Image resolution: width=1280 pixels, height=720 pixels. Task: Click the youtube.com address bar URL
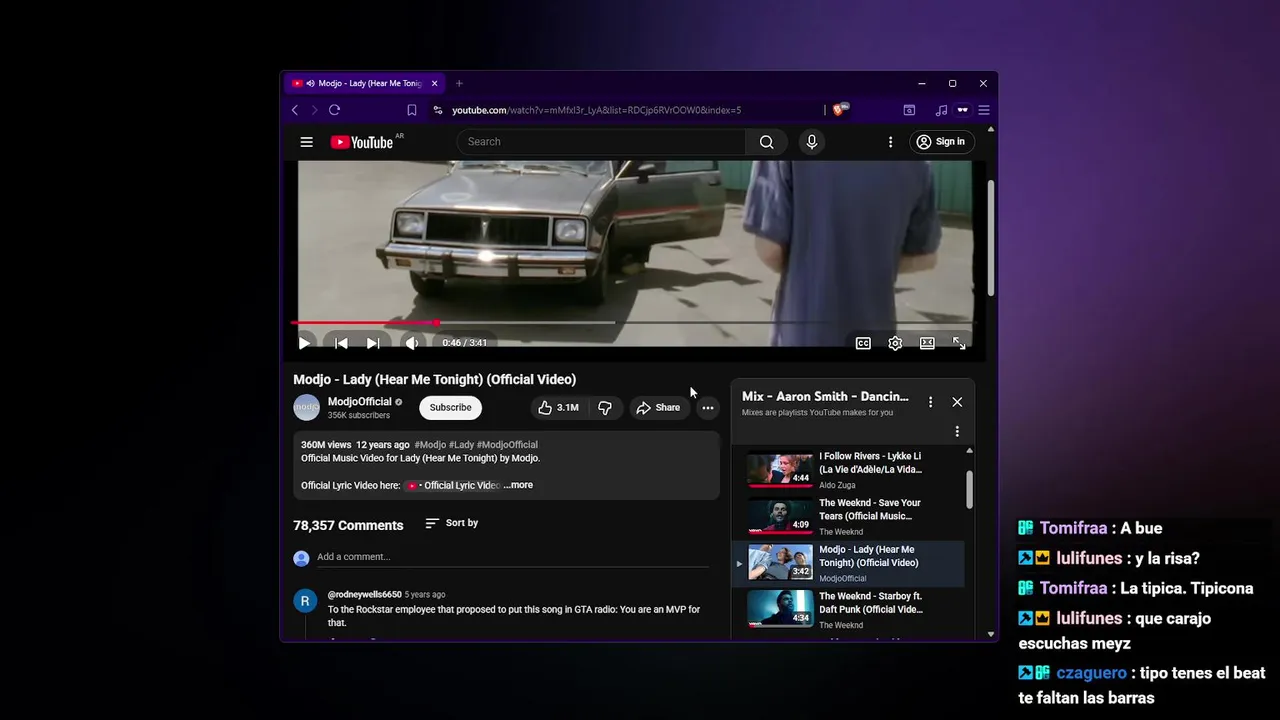click(596, 110)
